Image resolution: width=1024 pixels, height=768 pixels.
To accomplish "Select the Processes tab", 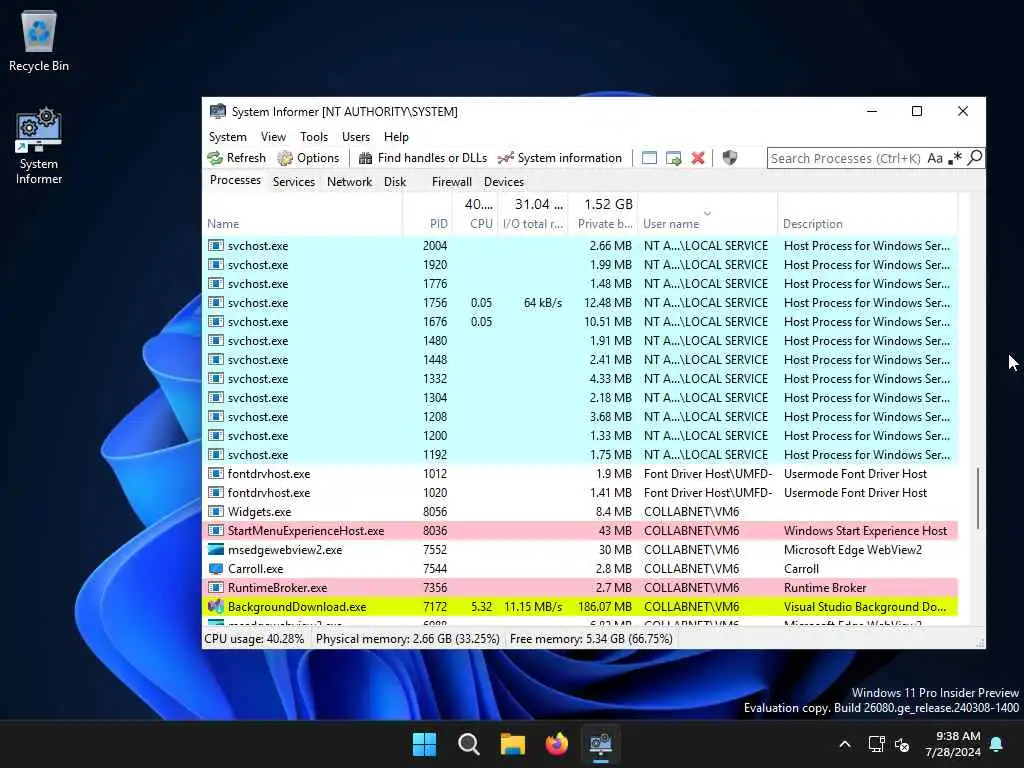I will [x=235, y=180].
